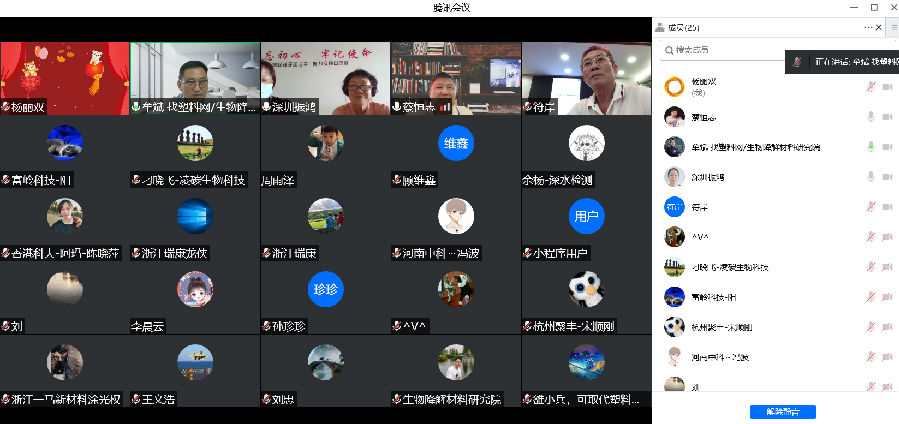Open the hamburger menu at the top right
This screenshot has height=424, width=899.
(894, 28)
